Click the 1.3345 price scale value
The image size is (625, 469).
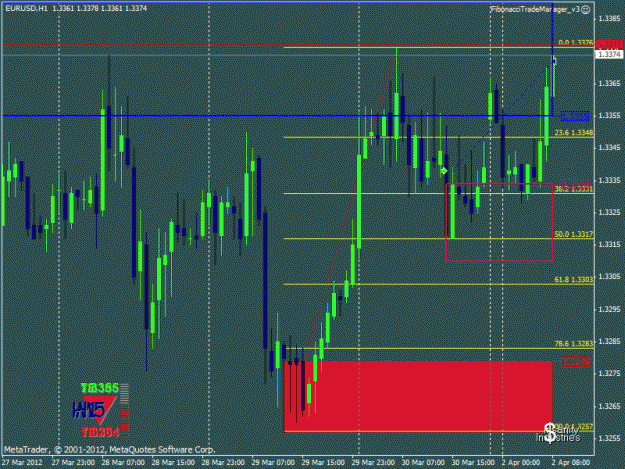[609, 148]
